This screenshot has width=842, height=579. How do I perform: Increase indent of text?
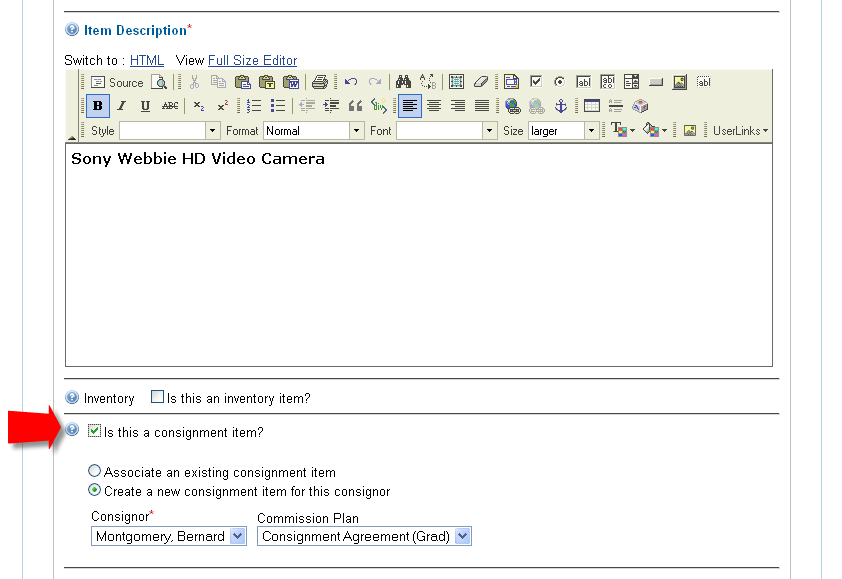coord(331,106)
